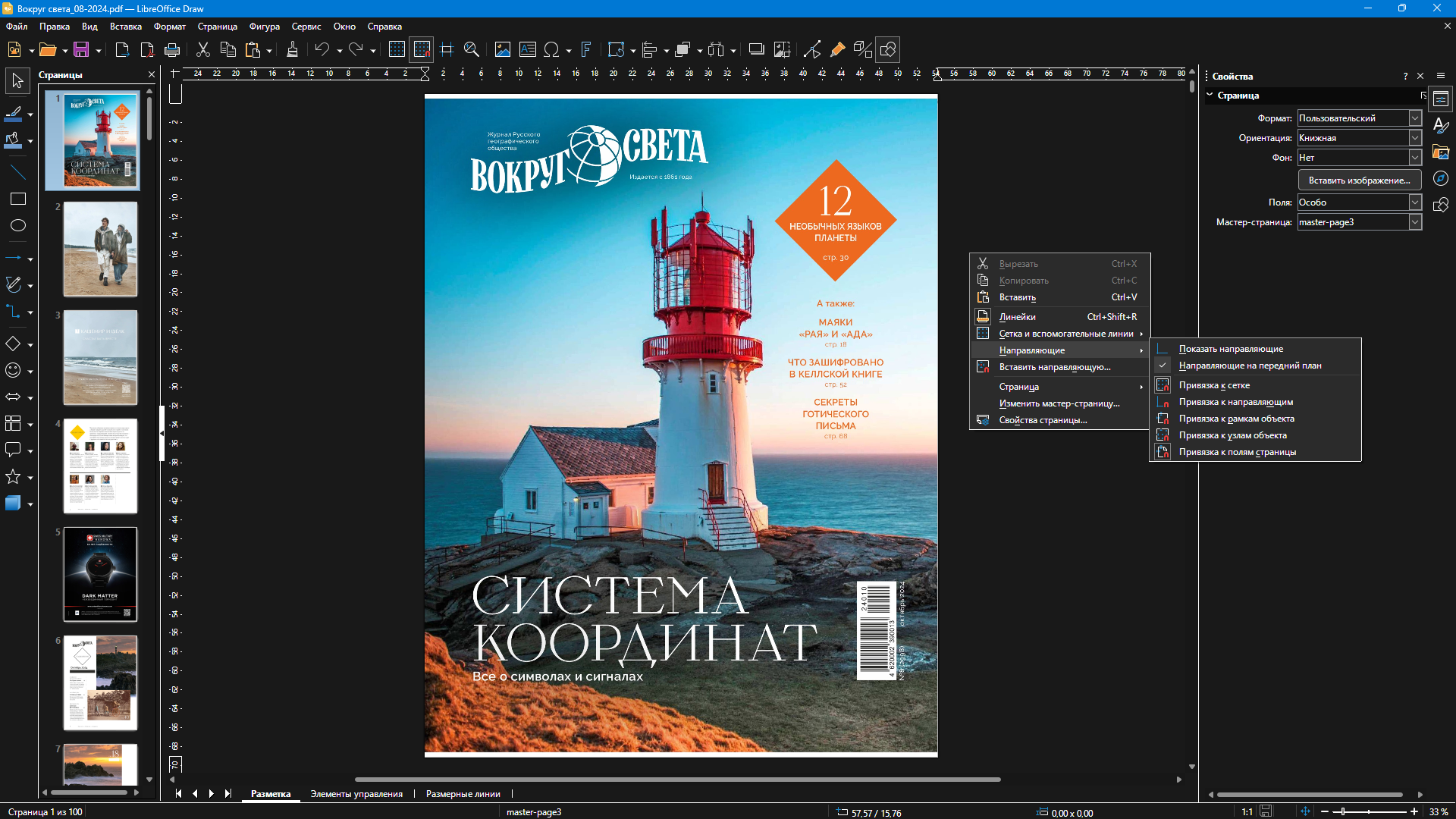This screenshot has height=819, width=1456.
Task: Click the Вставить изображение button
Action: [x=1359, y=180]
